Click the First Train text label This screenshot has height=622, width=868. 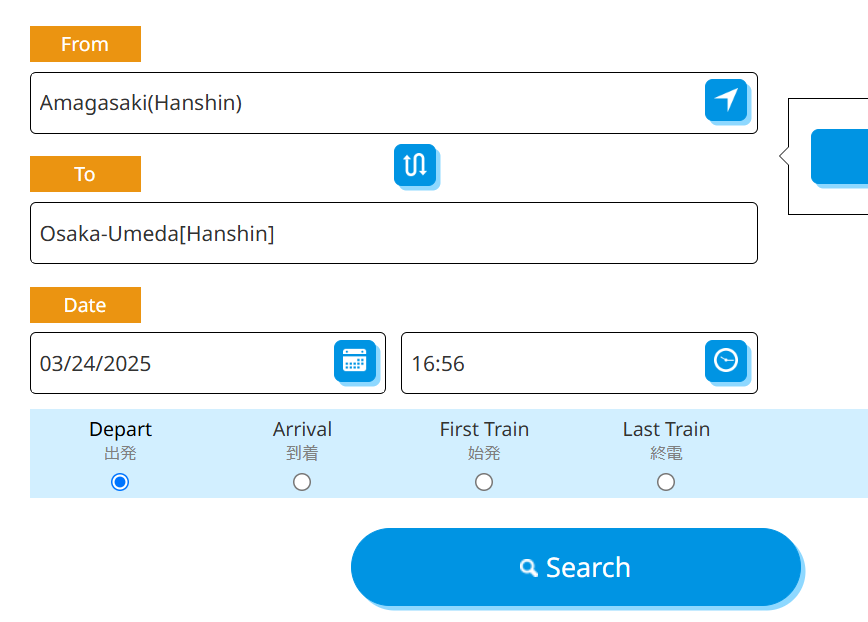pyautogui.click(x=484, y=429)
